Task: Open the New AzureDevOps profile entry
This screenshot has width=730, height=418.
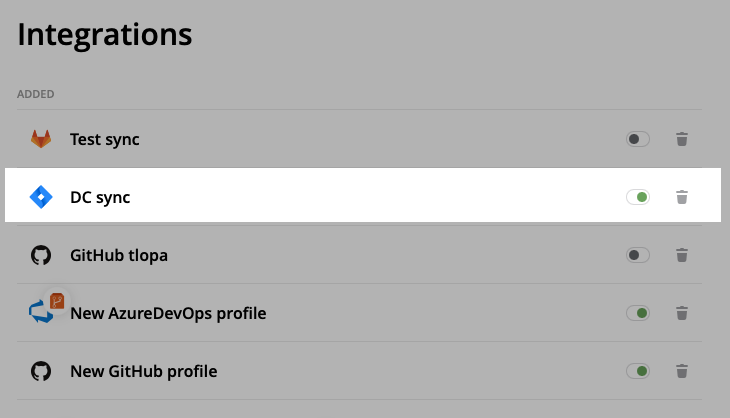Action: pyautogui.click(x=359, y=313)
